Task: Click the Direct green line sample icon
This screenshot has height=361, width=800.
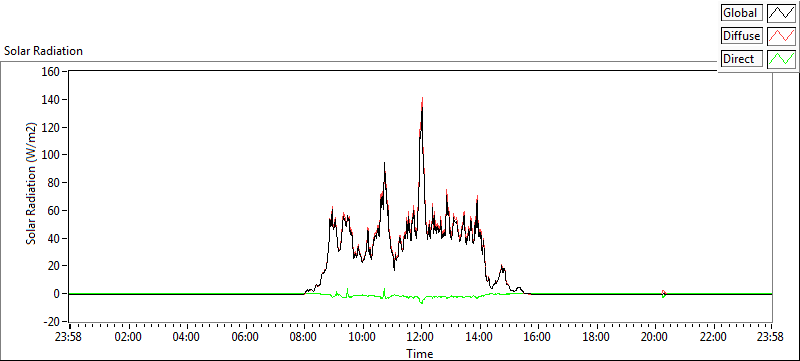Action: point(781,59)
